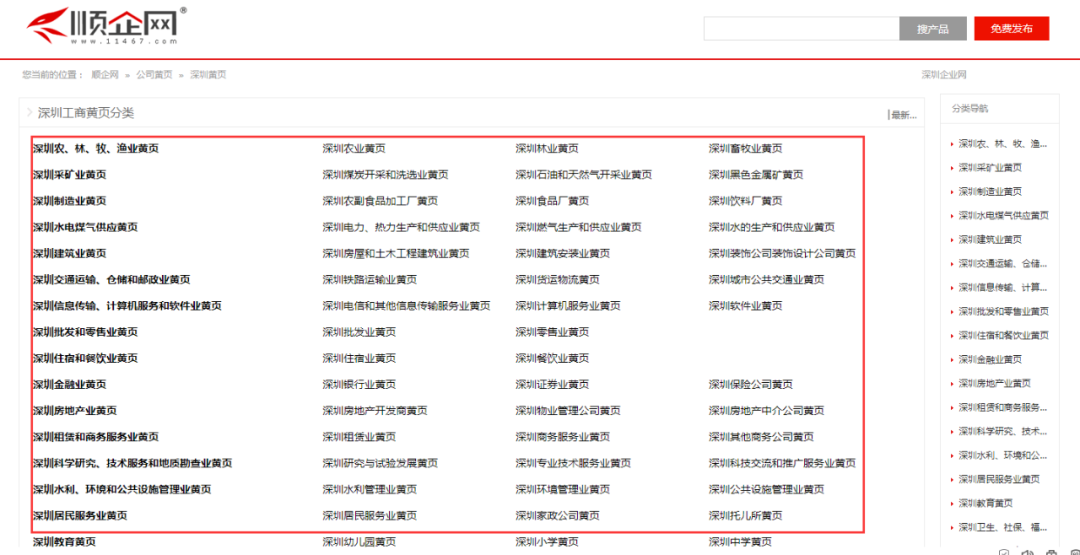Click the 最新... link in panel header
Viewport: 1080px width, 555px height.
pyautogui.click(x=903, y=115)
